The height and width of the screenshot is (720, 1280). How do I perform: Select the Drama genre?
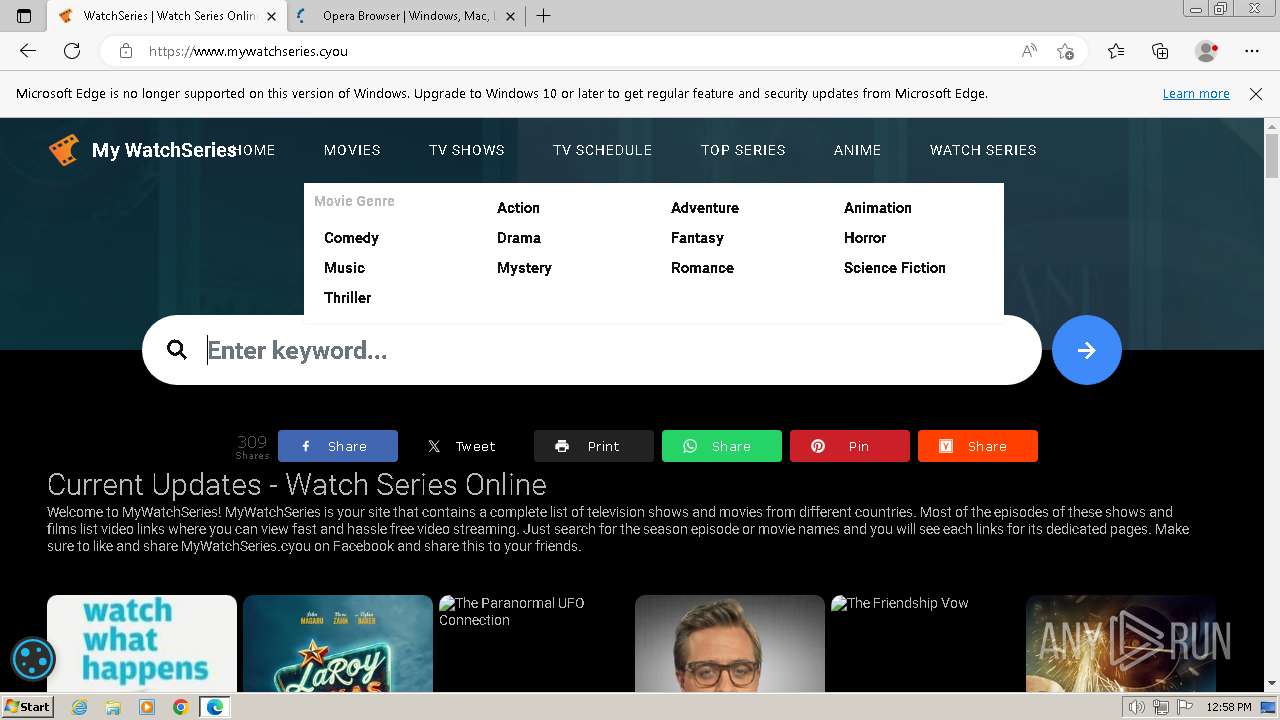(x=519, y=238)
